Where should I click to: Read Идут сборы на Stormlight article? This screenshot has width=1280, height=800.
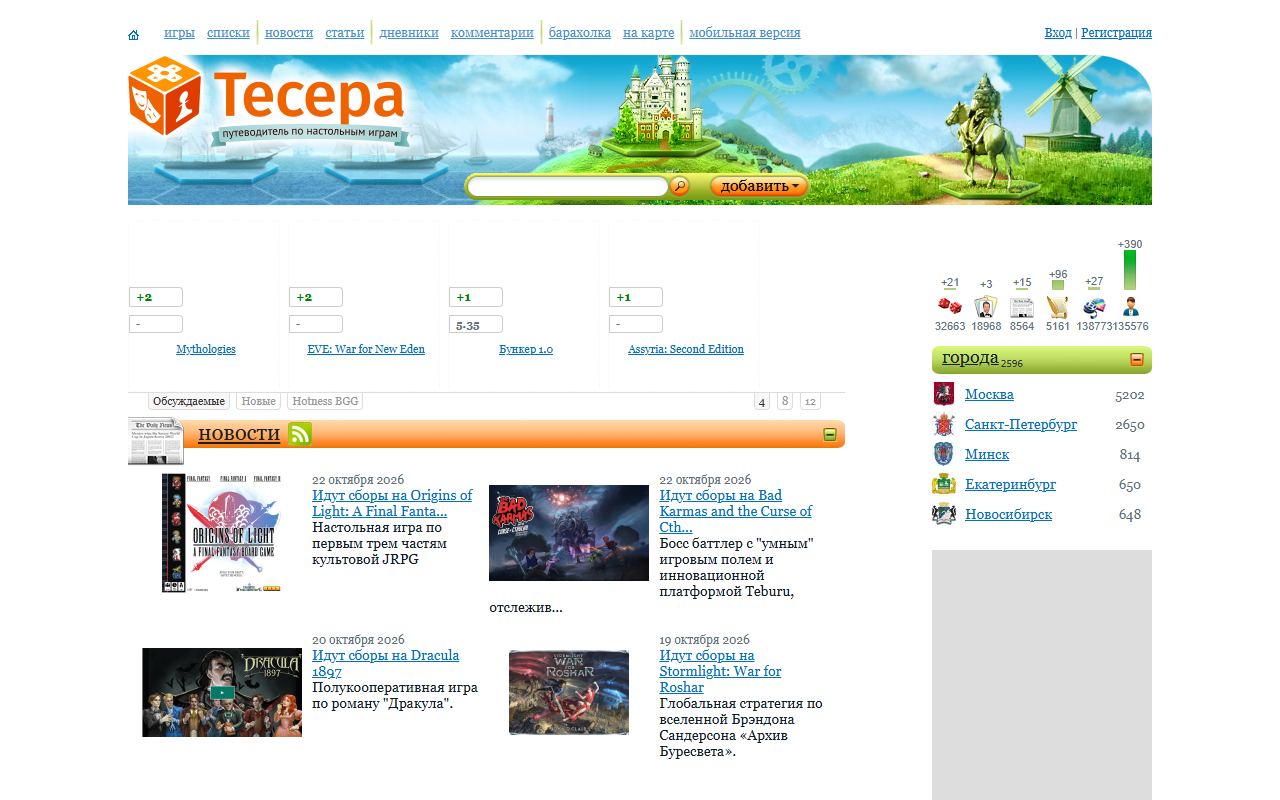click(720, 671)
